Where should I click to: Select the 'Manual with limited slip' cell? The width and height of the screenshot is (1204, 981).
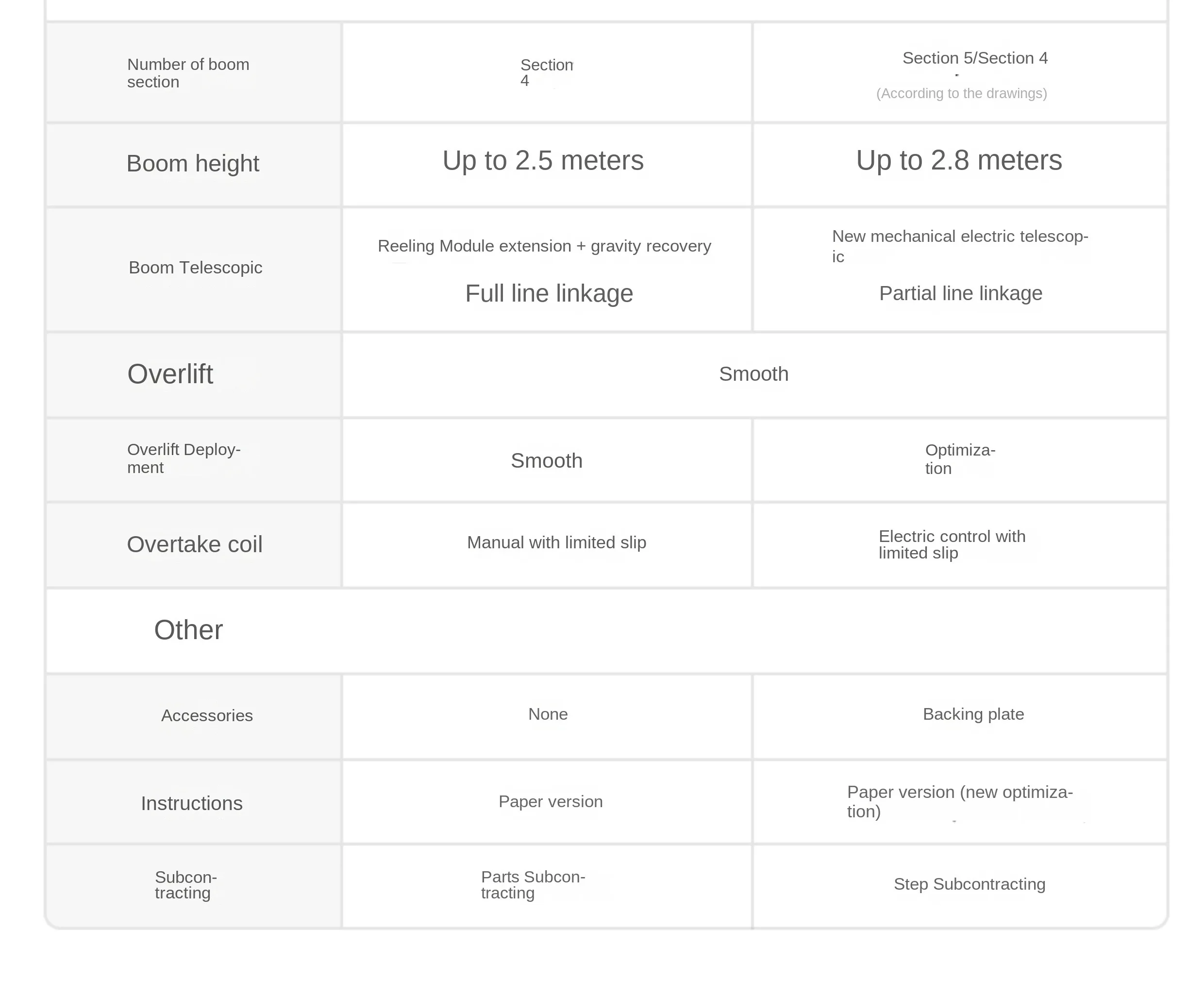point(556,543)
